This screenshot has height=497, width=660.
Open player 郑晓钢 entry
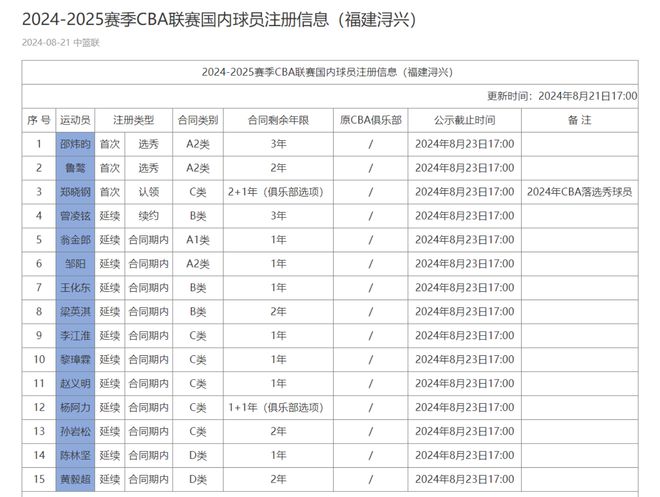coord(75,192)
